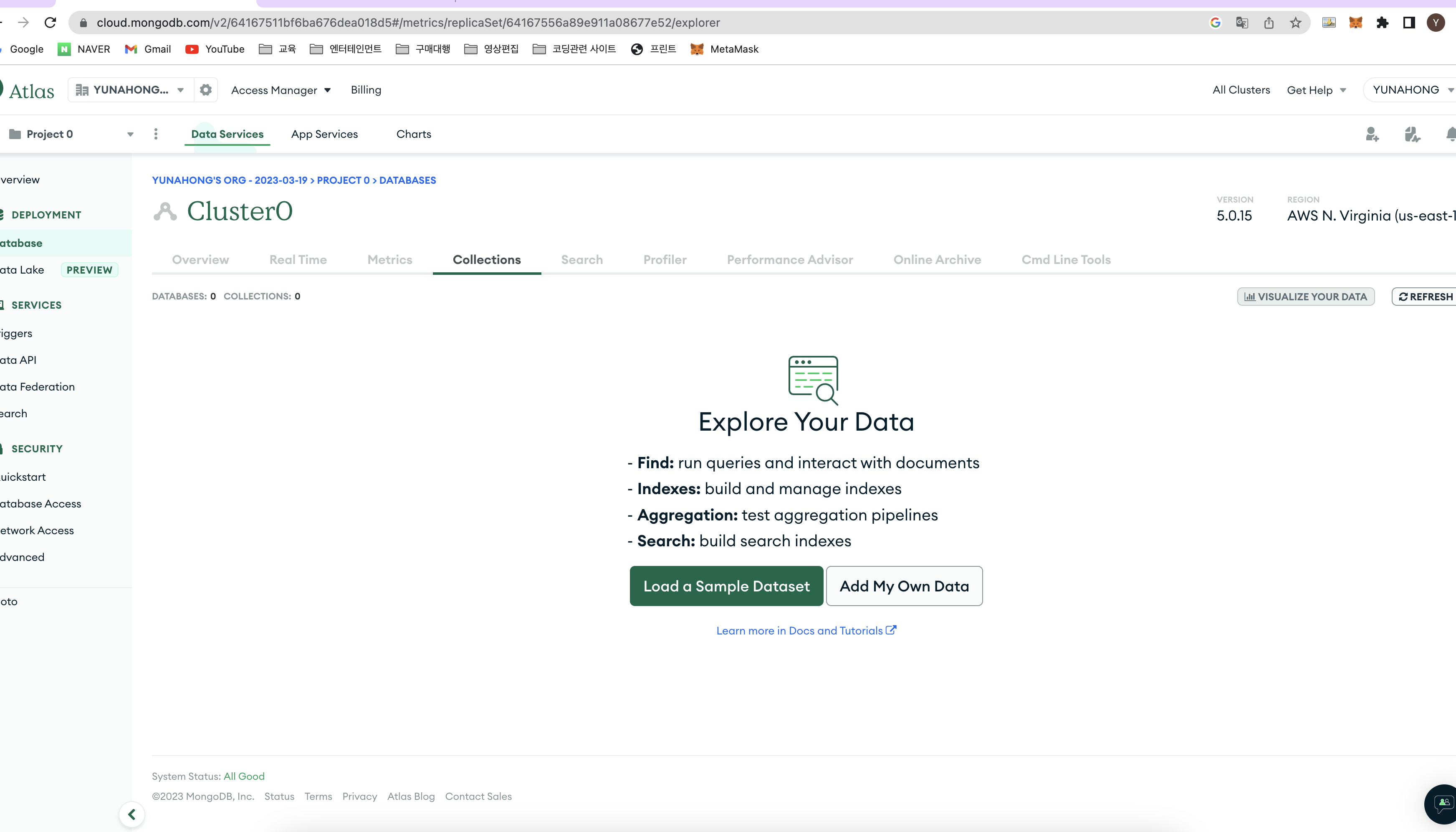
Task: Open the MetaMask fox extension icon
Action: 1355,22
